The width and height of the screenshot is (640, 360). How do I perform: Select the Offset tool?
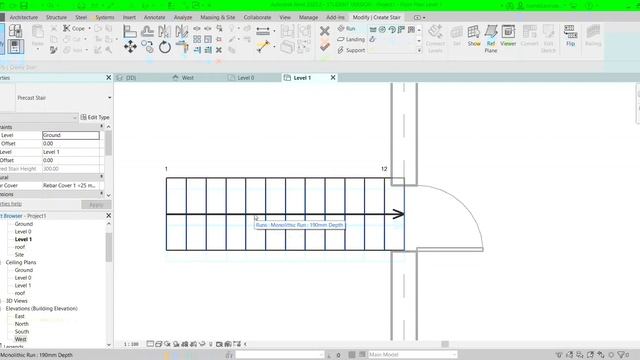pos(147,31)
